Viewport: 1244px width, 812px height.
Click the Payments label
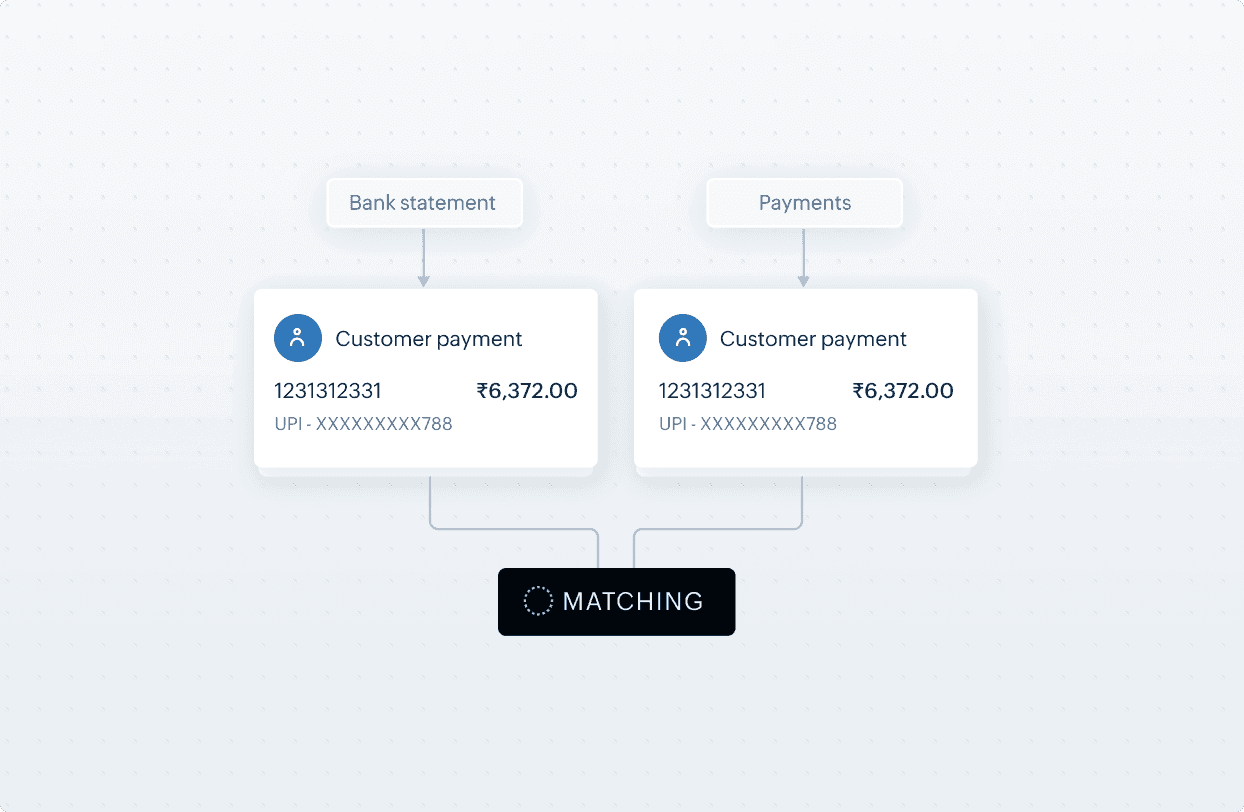point(804,203)
